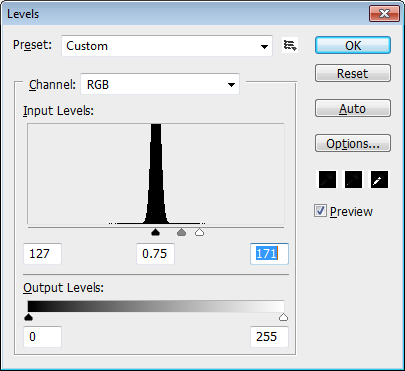Click the histogram display area
405x371 pixels.
point(156,174)
